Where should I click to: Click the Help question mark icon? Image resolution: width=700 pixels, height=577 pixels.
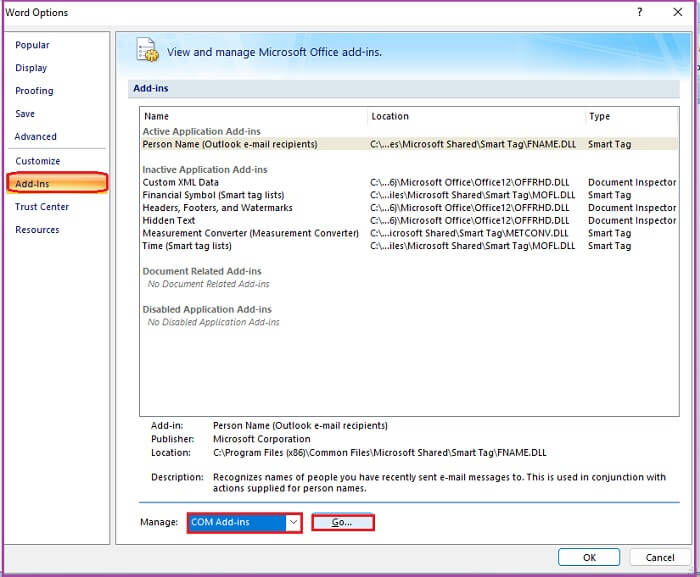pos(639,12)
